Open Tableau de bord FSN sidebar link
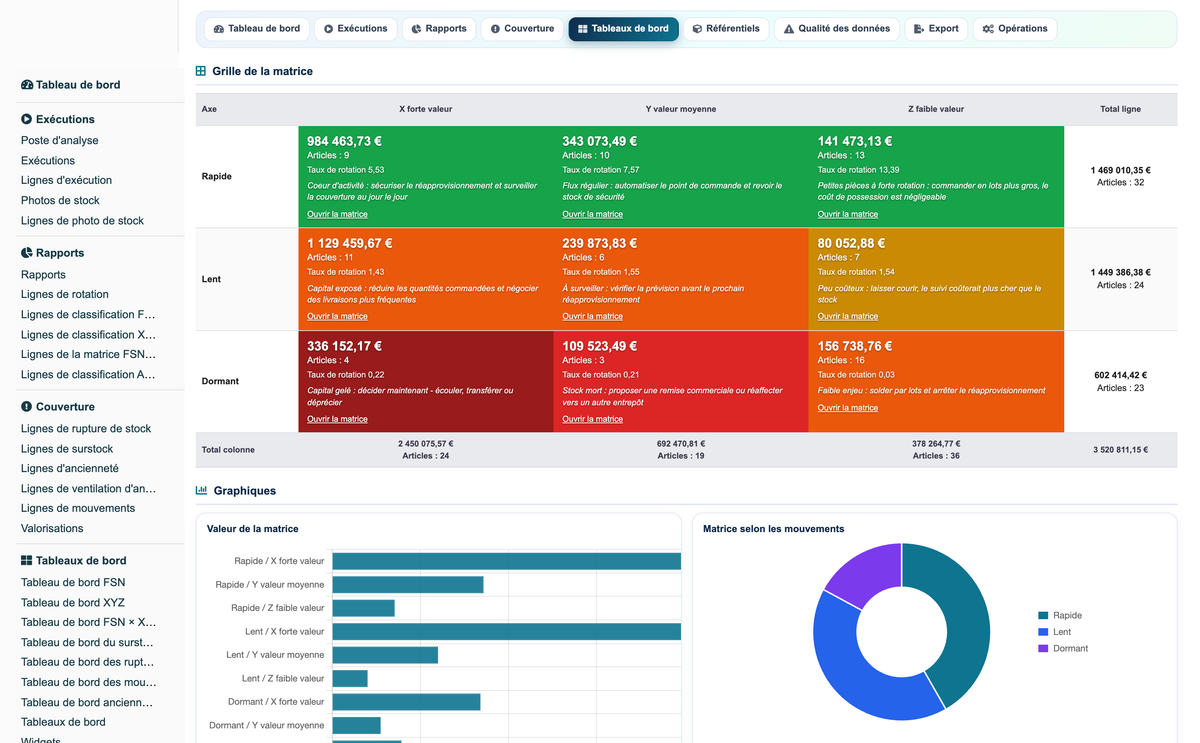The image size is (1200, 743). [x=73, y=583]
